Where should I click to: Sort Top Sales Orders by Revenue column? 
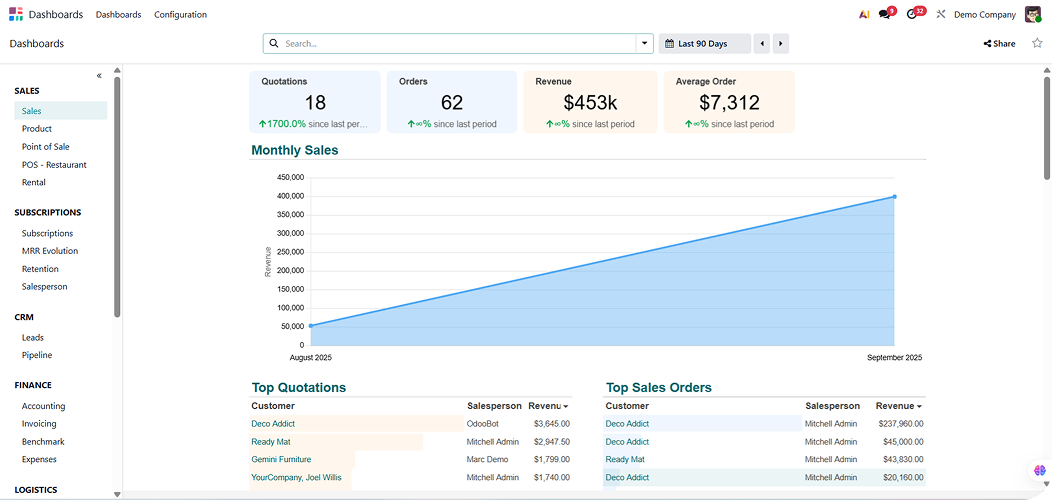coord(898,406)
